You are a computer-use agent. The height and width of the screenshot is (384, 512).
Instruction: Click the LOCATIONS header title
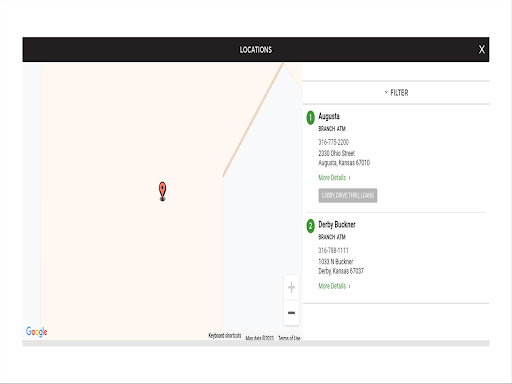[256, 50]
